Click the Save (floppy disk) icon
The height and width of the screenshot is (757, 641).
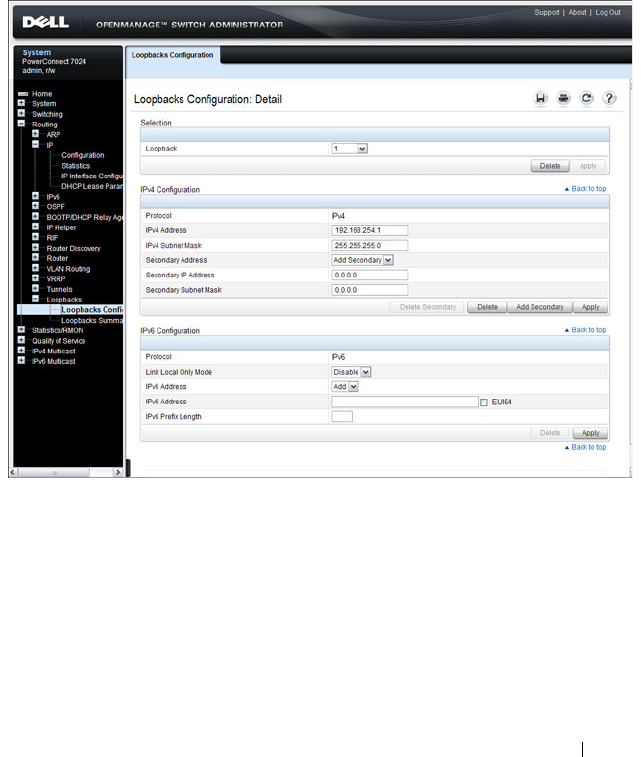[541, 98]
